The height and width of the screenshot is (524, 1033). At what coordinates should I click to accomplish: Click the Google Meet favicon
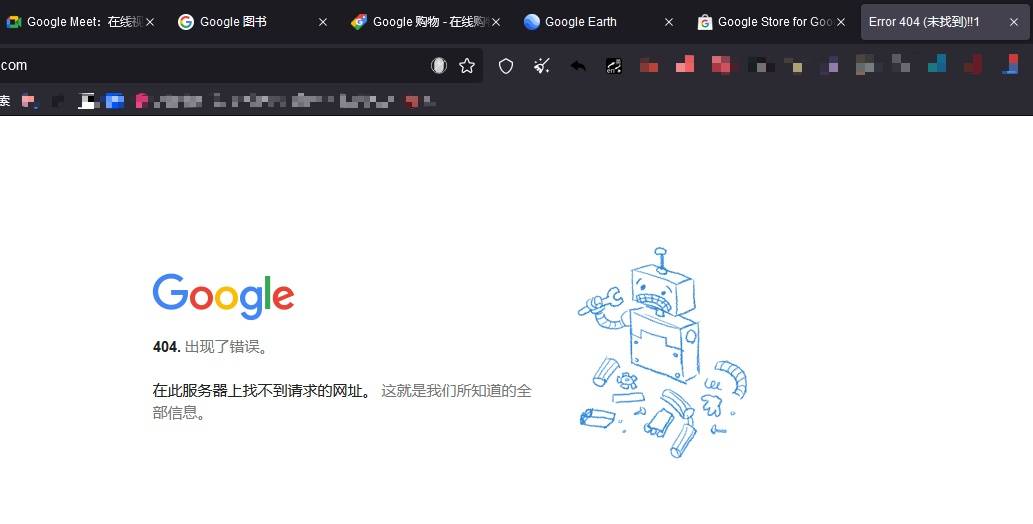14,22
